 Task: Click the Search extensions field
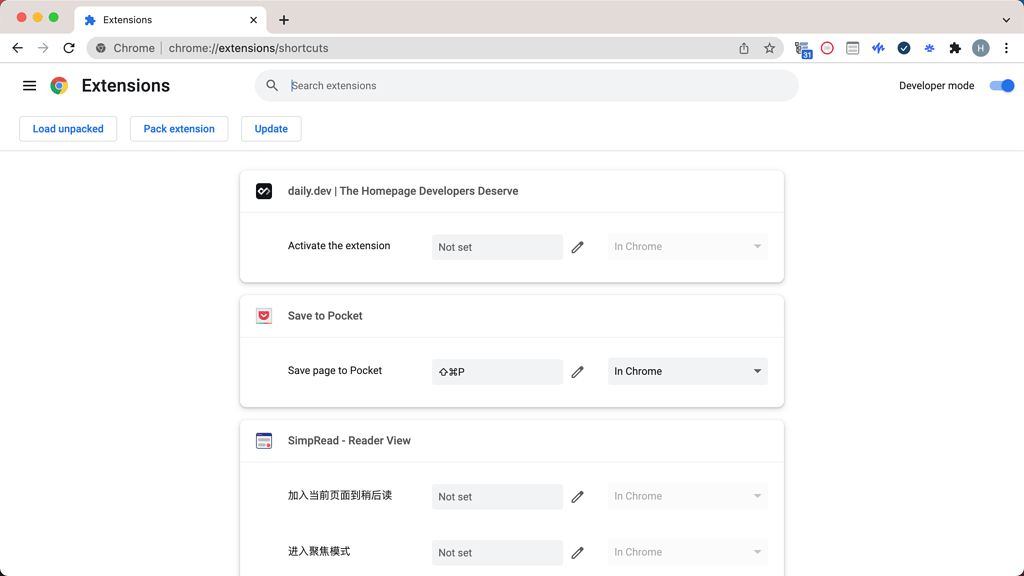click(526, 85)
